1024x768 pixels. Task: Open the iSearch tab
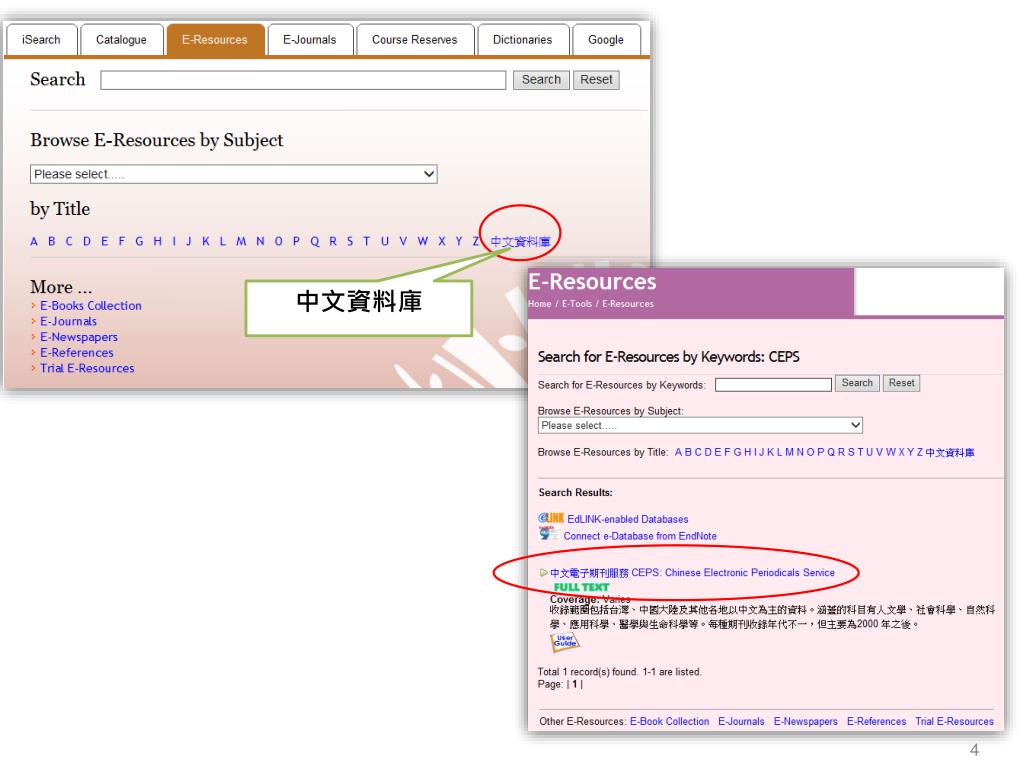click(x=41, y=40)
